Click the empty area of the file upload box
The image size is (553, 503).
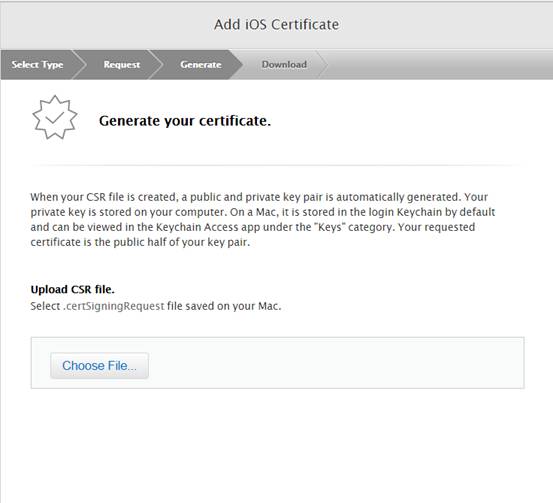(335, 363)
